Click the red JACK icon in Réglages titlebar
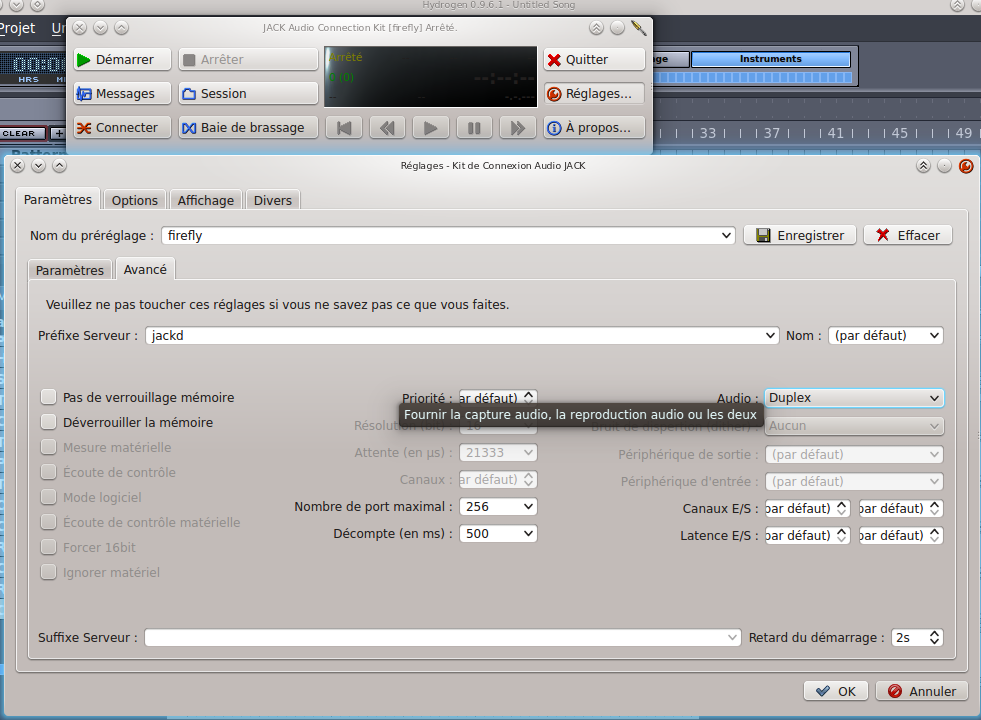The image size is (981, 720). pyautogui.click(x=966, y=166)
